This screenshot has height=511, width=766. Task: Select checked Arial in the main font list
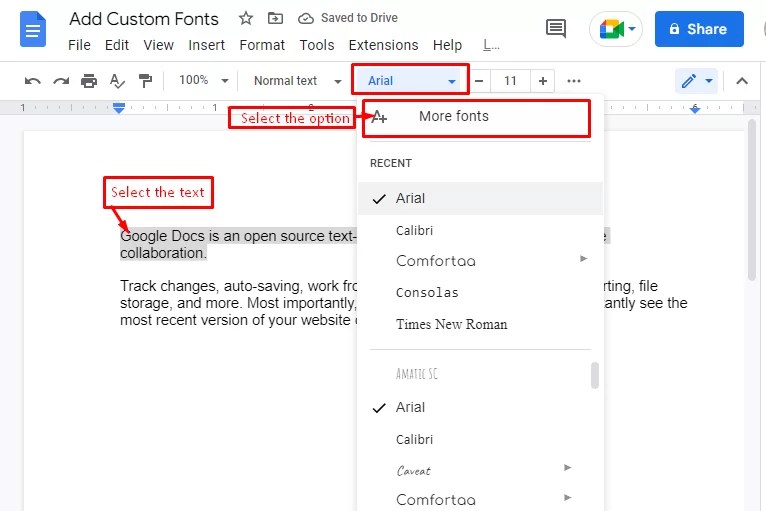473,407
